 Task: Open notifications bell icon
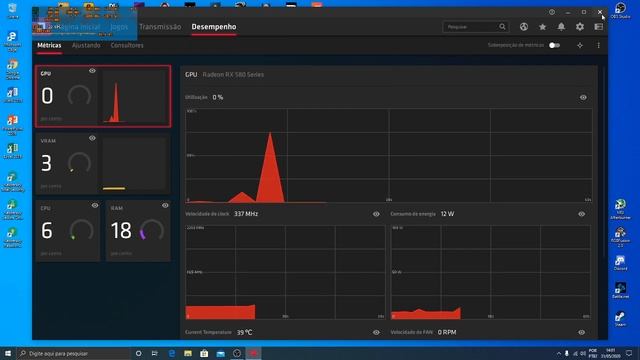tap(561, 27)
